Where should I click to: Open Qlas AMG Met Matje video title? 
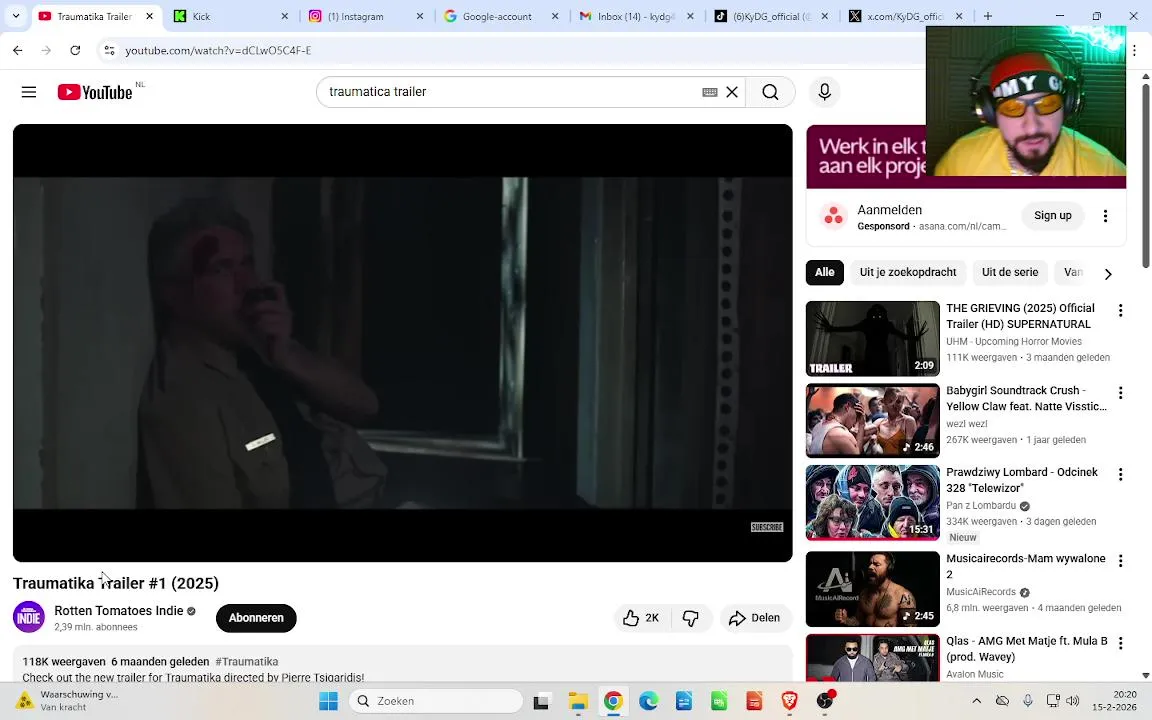1026,649
